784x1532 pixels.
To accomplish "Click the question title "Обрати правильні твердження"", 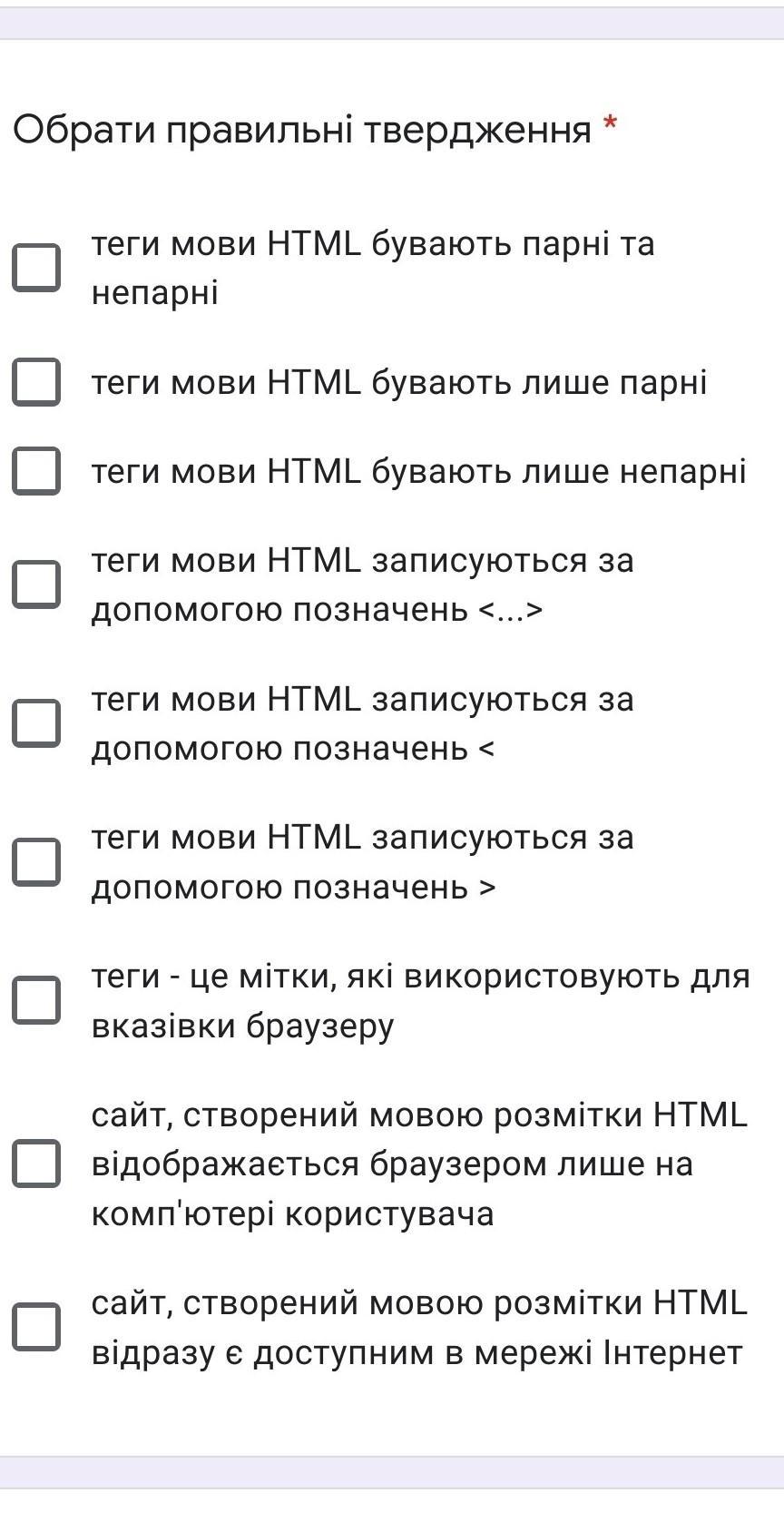I will tap(301, 130).
